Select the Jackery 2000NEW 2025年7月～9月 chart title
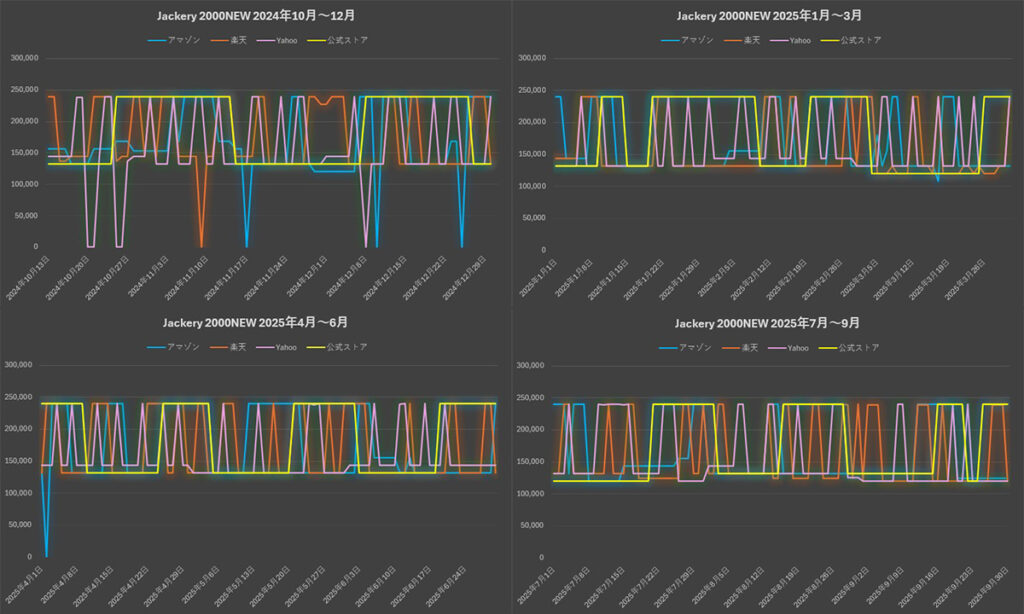The image size is (1024, 614). (x=768, y=324)
